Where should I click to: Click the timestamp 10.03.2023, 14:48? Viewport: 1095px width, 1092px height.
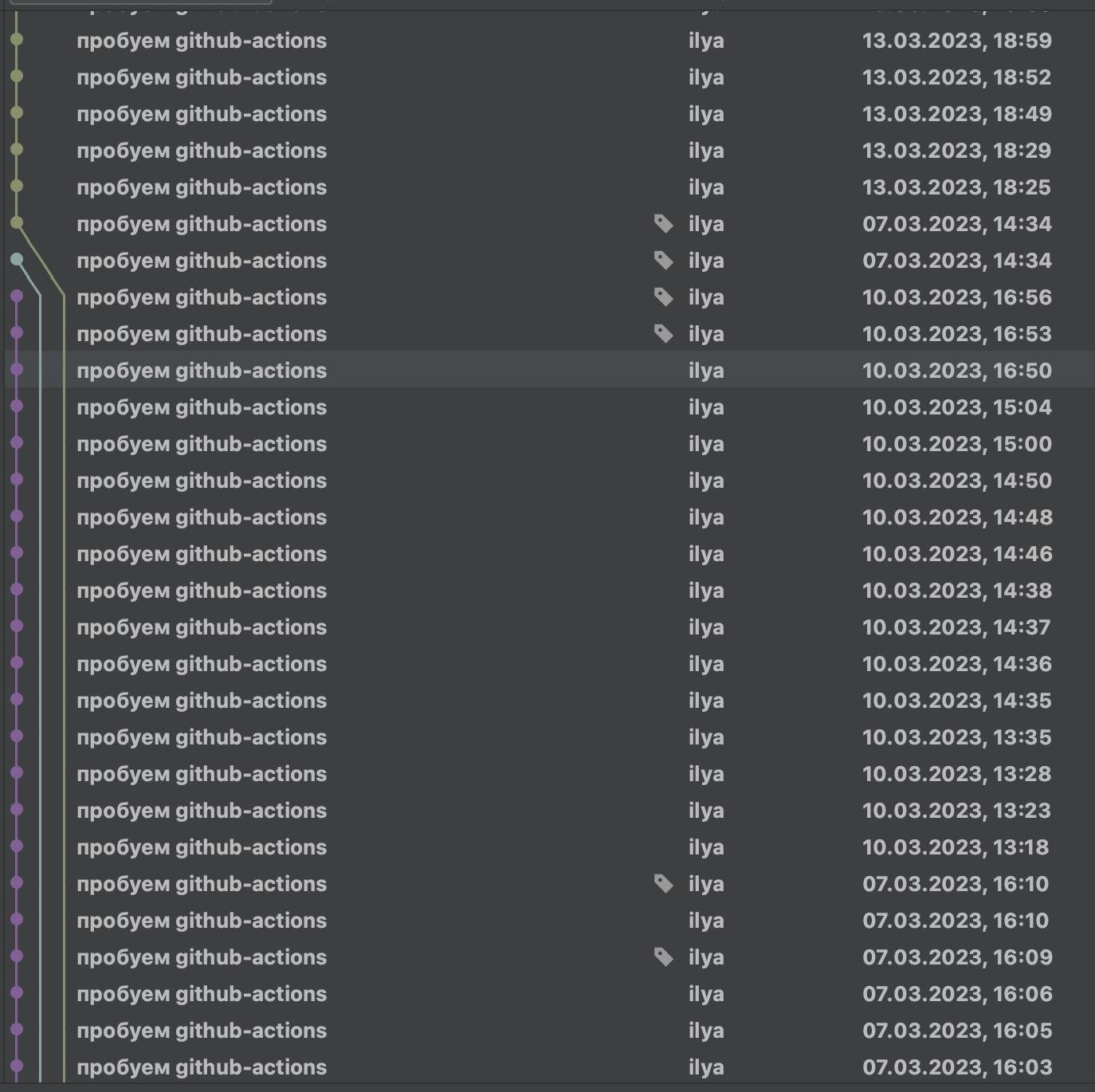pyautogui.click(x=956, y=517)
